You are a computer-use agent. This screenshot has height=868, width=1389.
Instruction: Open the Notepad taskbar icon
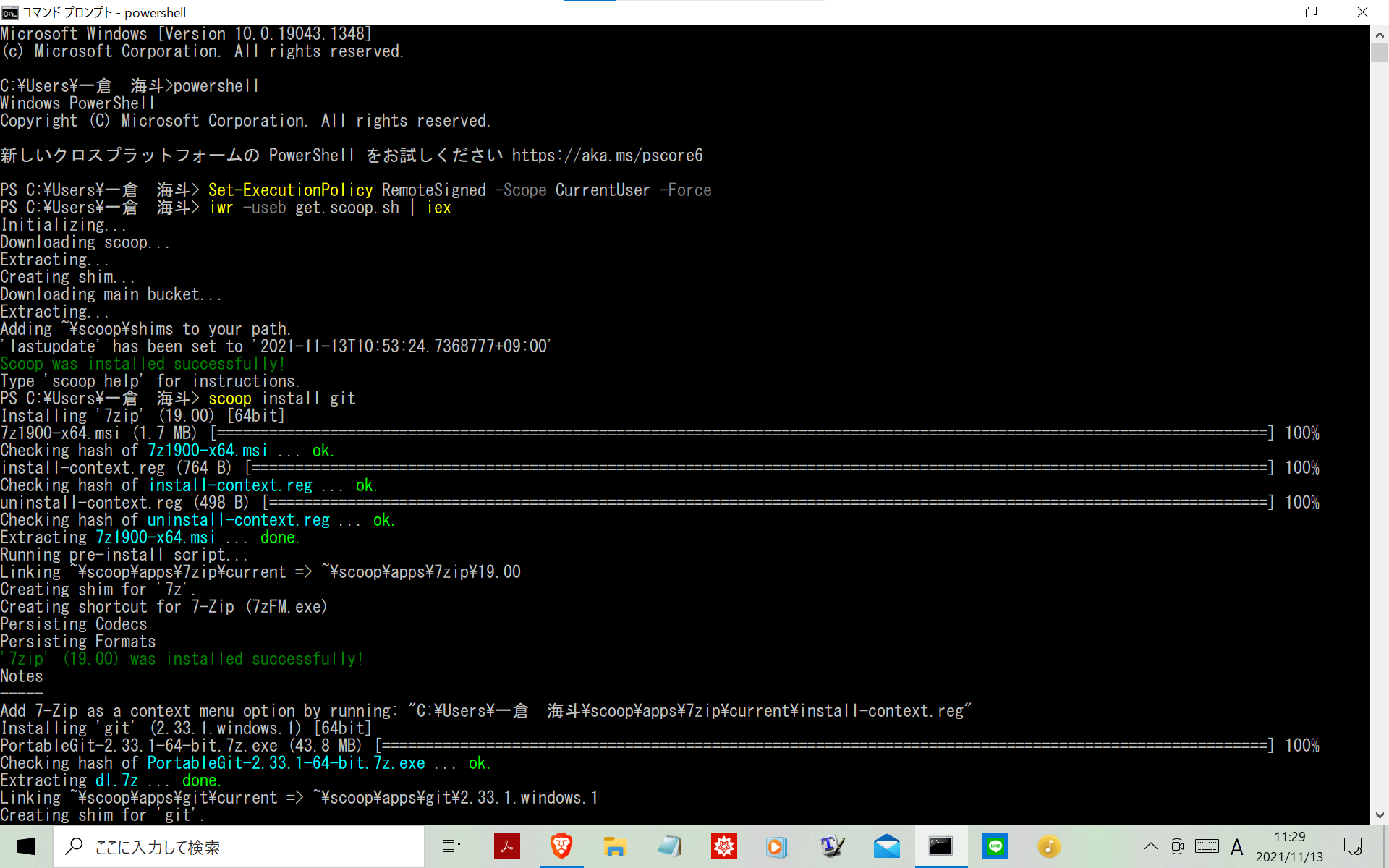pyautogui.click(x=670, y=846)
